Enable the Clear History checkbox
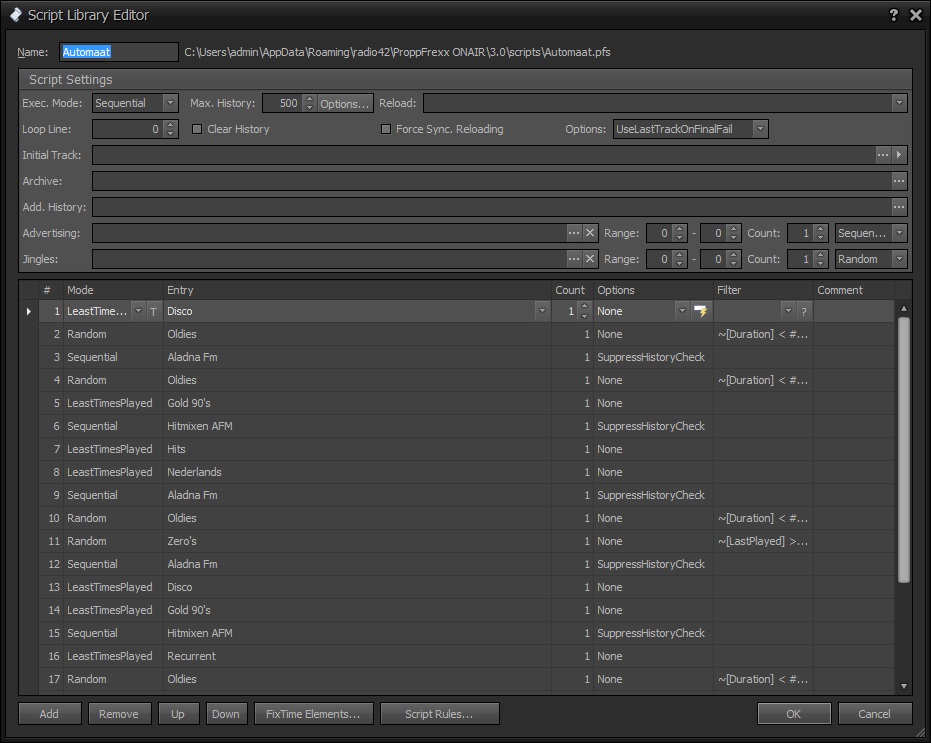 point(197,129)
